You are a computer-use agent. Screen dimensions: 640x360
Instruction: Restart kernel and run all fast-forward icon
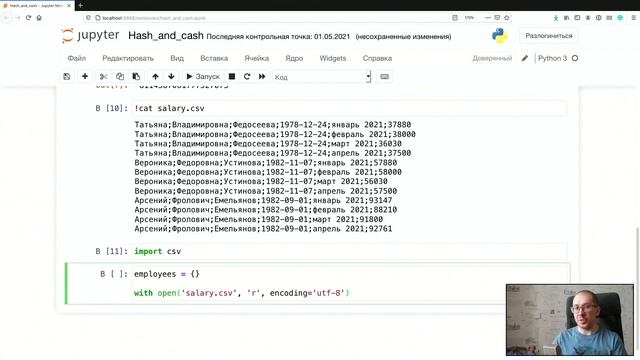(x=262, y=76)
